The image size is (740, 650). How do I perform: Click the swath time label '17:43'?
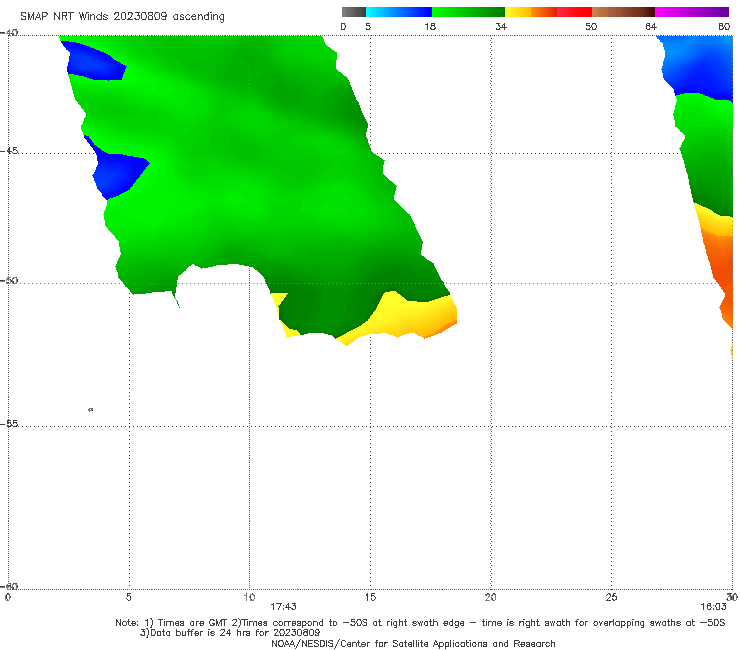click(283, 607)
